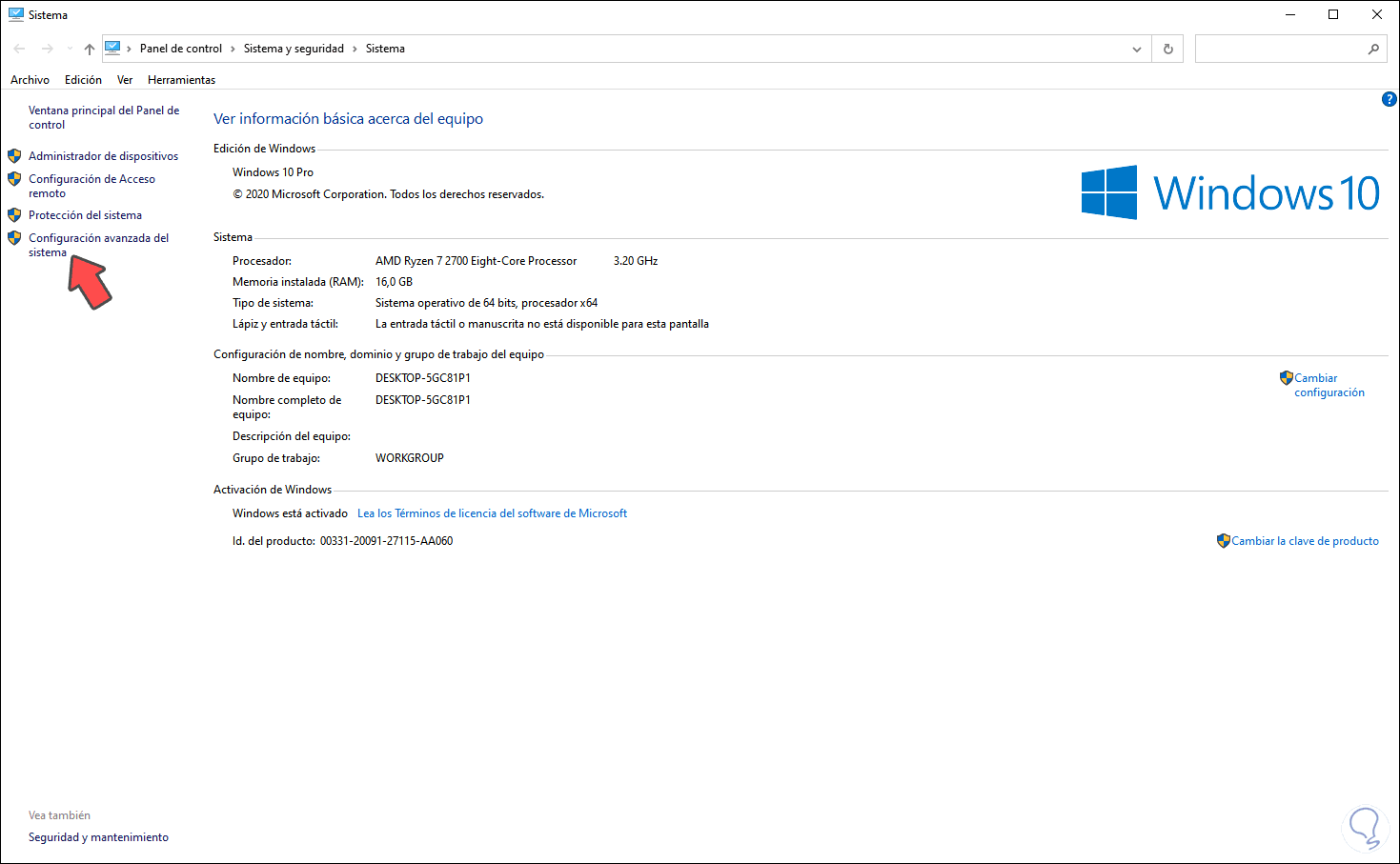Open Configuración avanzada del sistema link
The image size is (1400, 864).
(98, 245)
